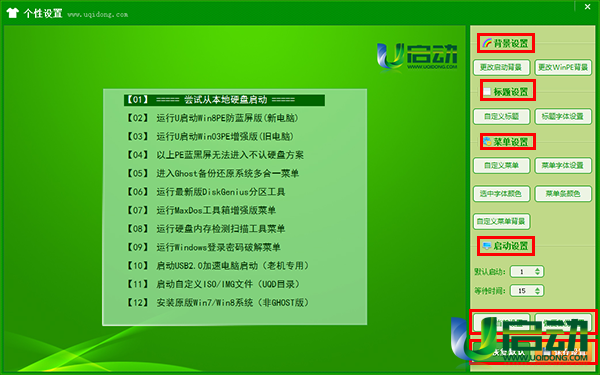Screen dimensions: 600x375
Task: Click the 菜单设置 section icon
Action: pyautogui.click(x=487, y=142)
